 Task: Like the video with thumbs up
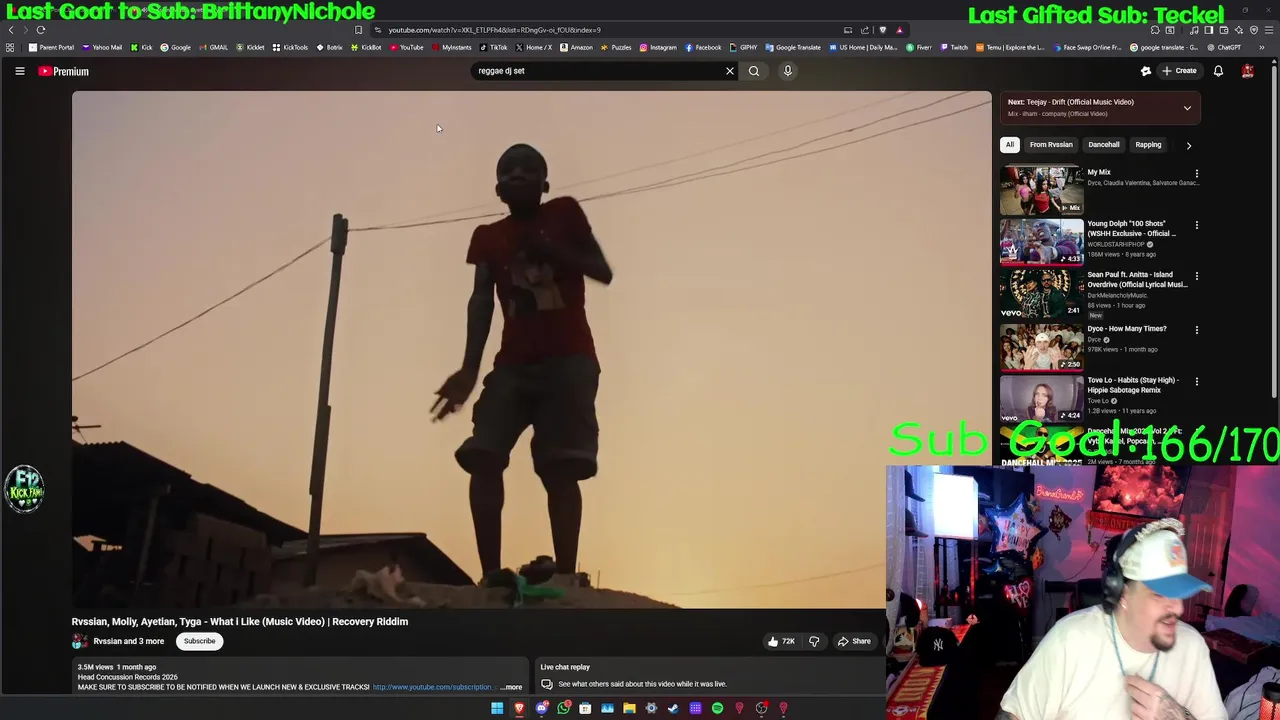tap(781, 641)
